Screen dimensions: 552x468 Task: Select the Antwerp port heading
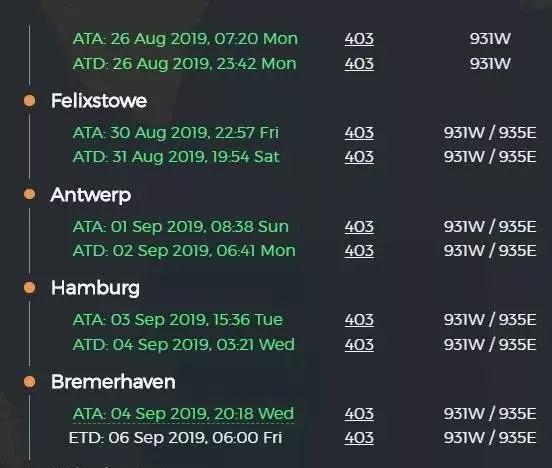coord(91,195)
